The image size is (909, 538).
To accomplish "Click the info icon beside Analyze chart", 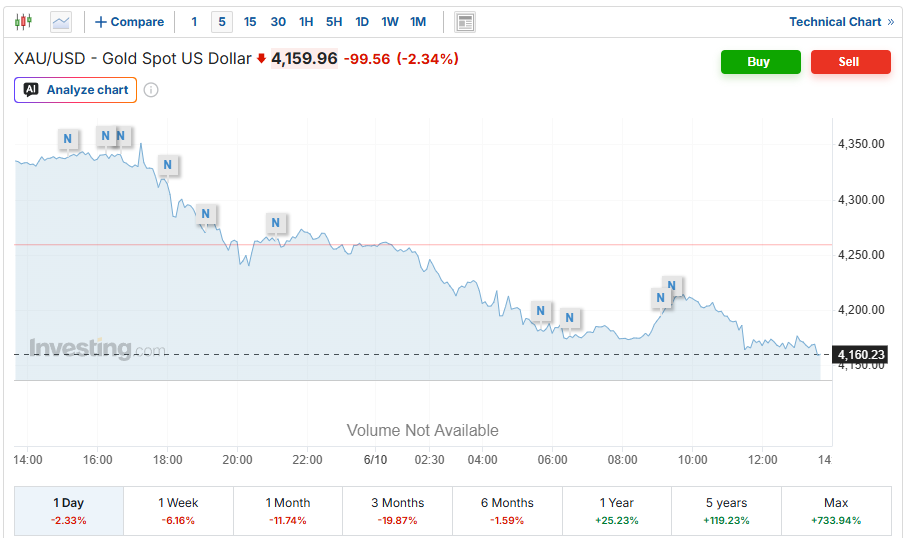I will (x=151, y=90).
